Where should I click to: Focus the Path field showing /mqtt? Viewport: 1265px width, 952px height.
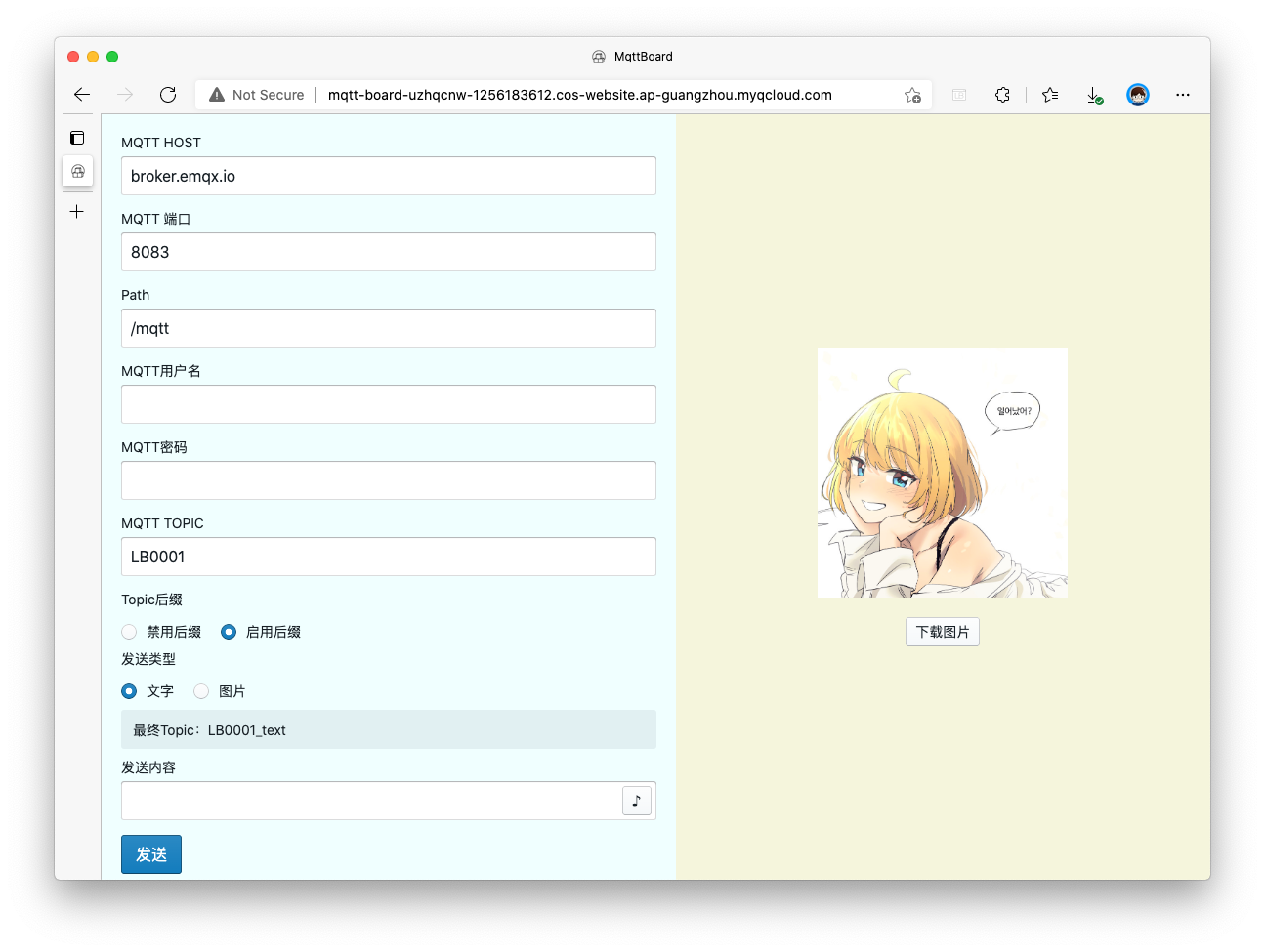coord(389,328)
